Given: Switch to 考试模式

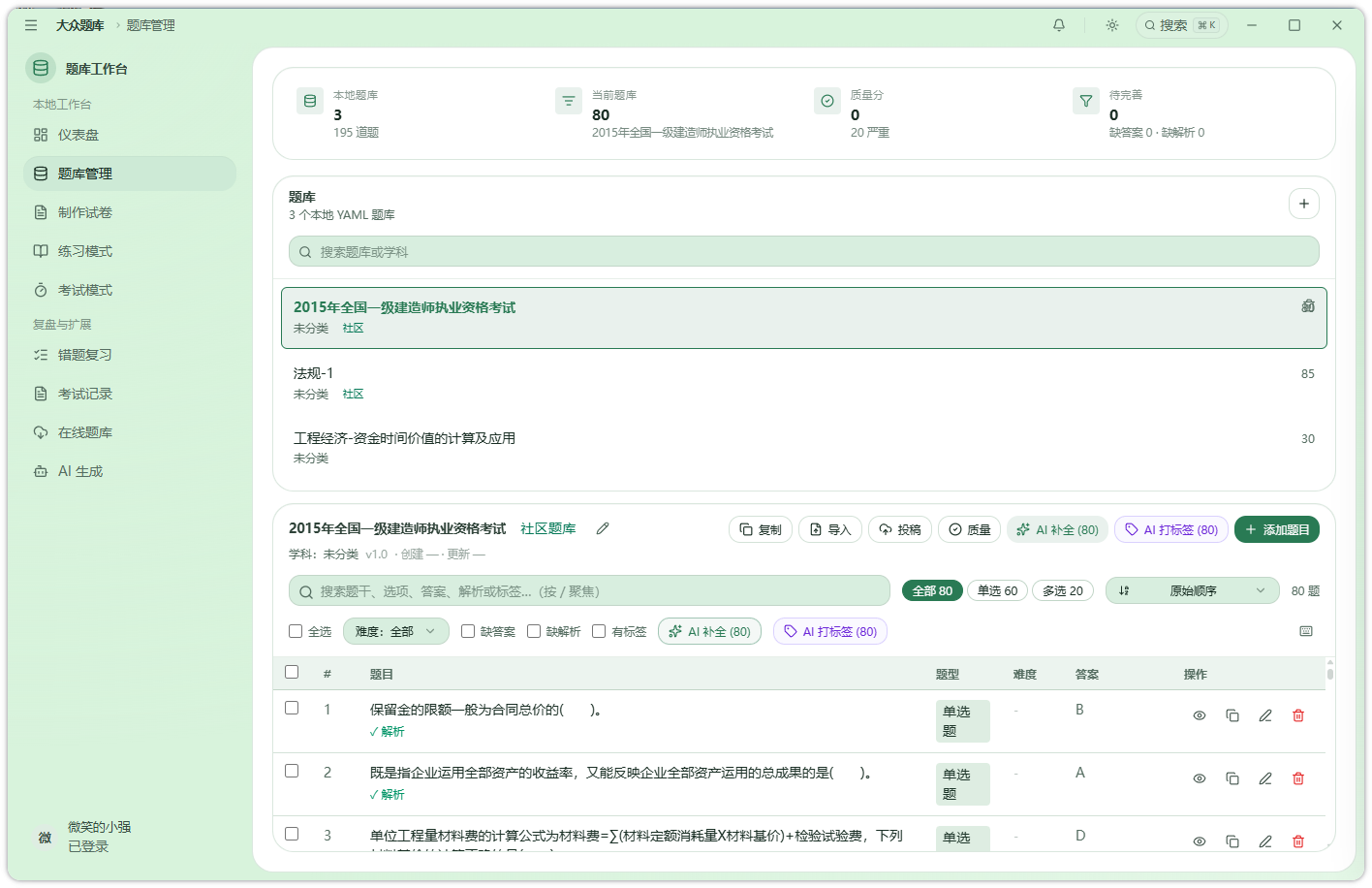Looking at the screenshot, I should click(130, 290).
